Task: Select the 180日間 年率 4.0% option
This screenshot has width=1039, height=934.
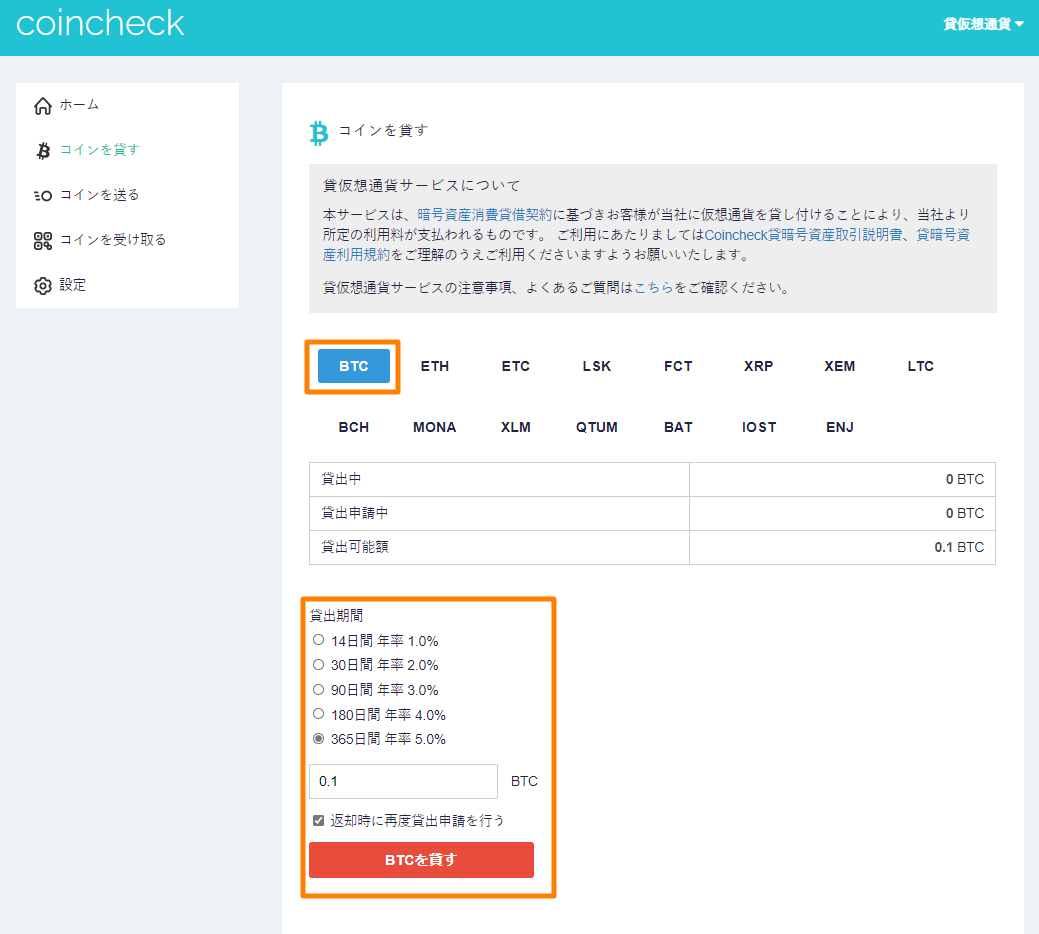Action: click(319, 714)
